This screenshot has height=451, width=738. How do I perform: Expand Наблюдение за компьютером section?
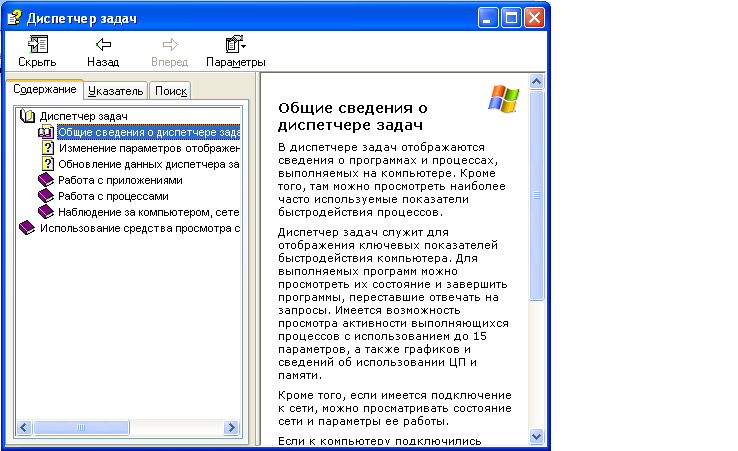point(149,212)
